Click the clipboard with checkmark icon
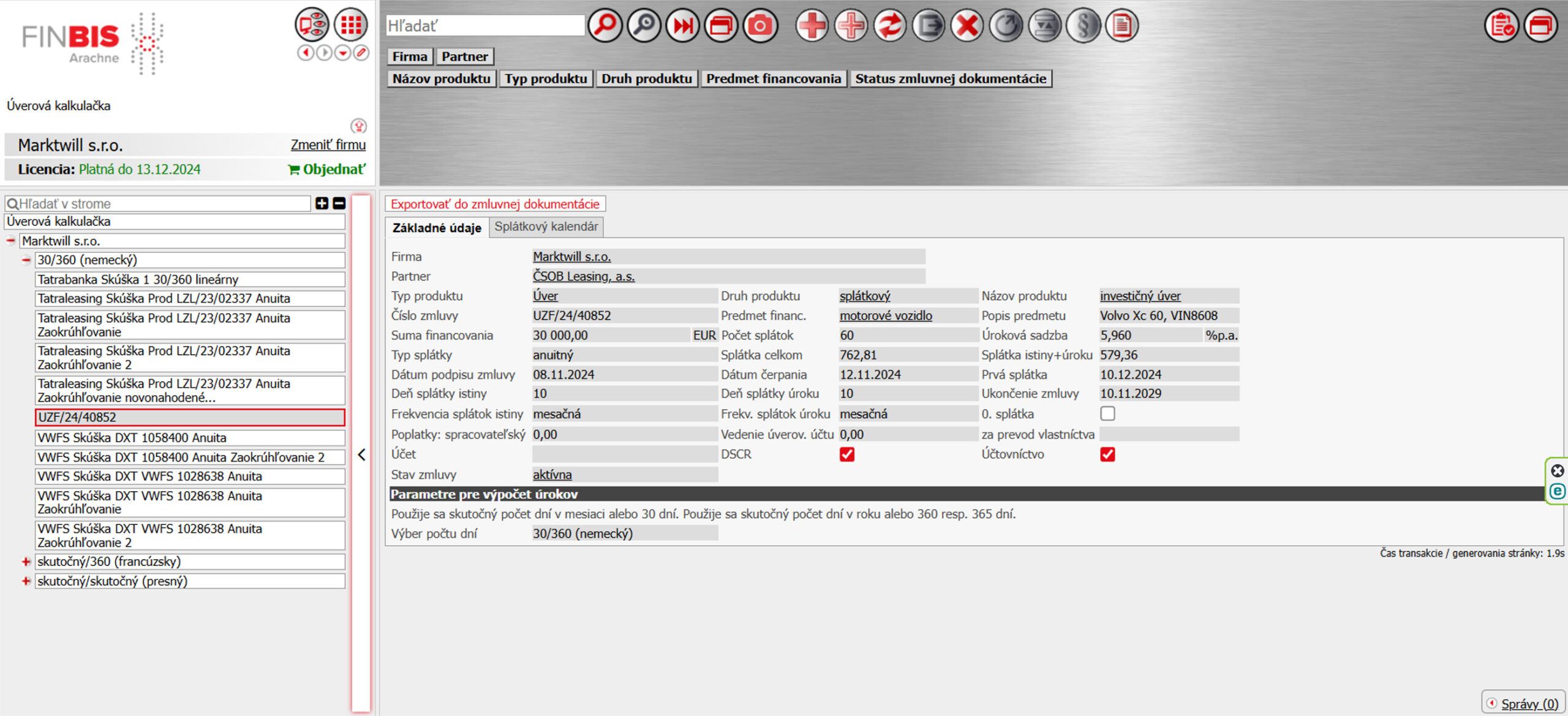 (1502, 26)
